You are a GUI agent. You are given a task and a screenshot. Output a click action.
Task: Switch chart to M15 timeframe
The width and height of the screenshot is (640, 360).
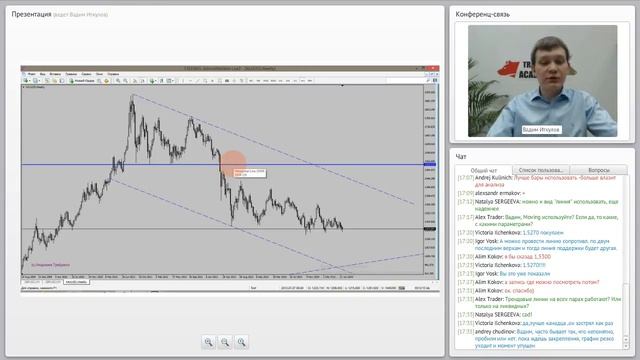point(266,81)
